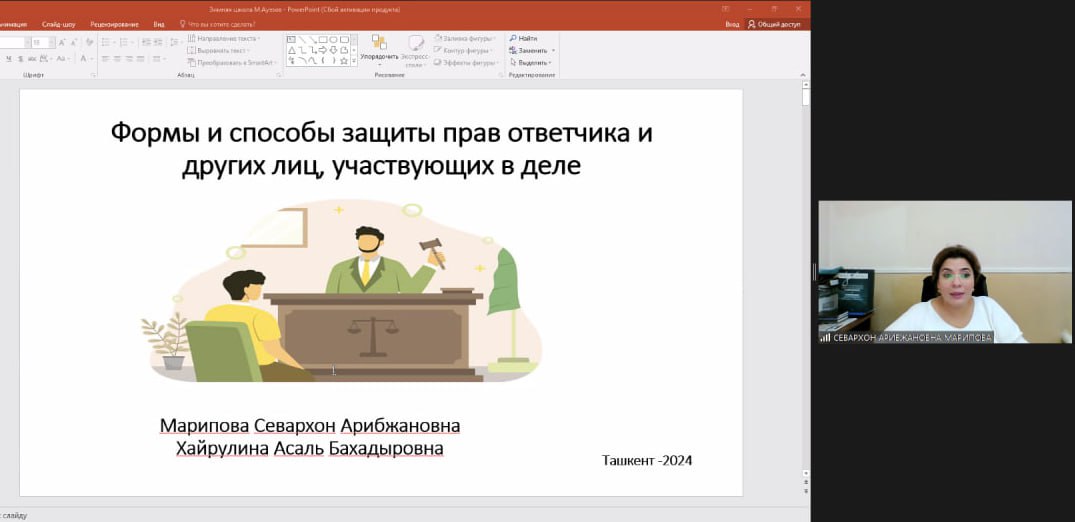The width and height of the screenshot is (1075, 522).
Task: Switch to the Слайд-шоу tab
Action: click(x=59, y=23)
